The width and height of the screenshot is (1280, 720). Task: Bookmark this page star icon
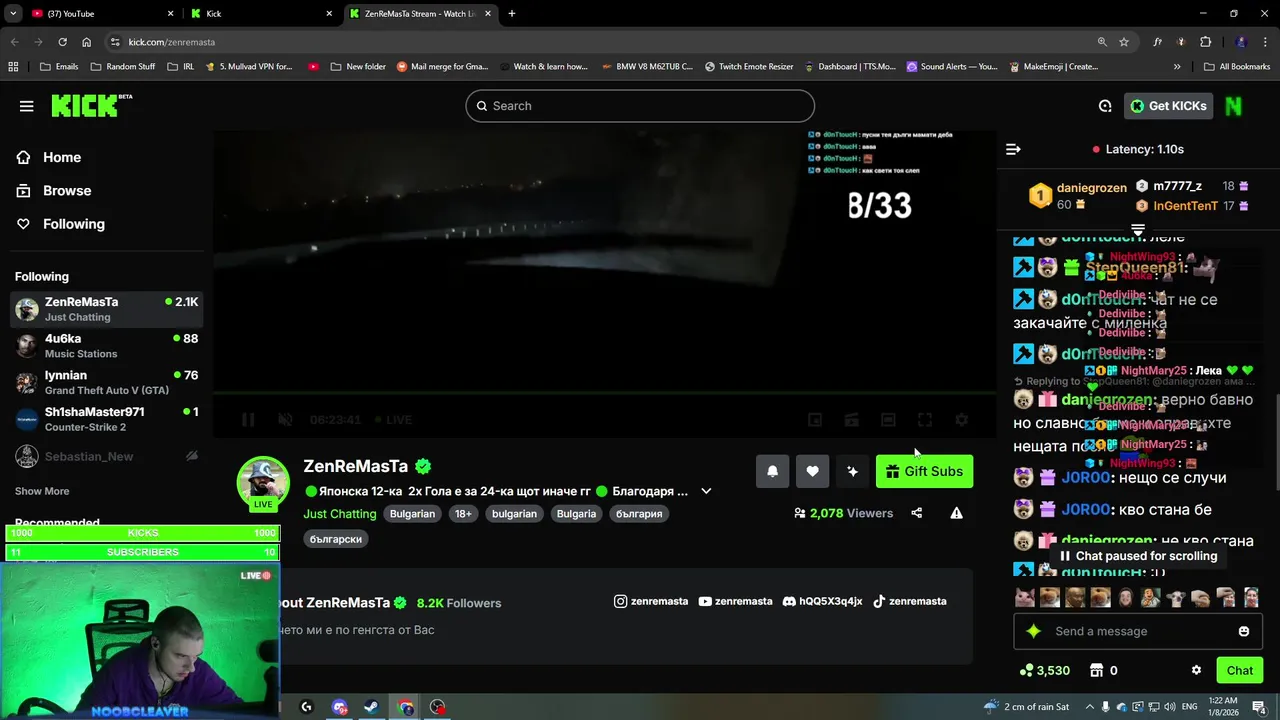pyautogui.click(x=1124, y=42)
